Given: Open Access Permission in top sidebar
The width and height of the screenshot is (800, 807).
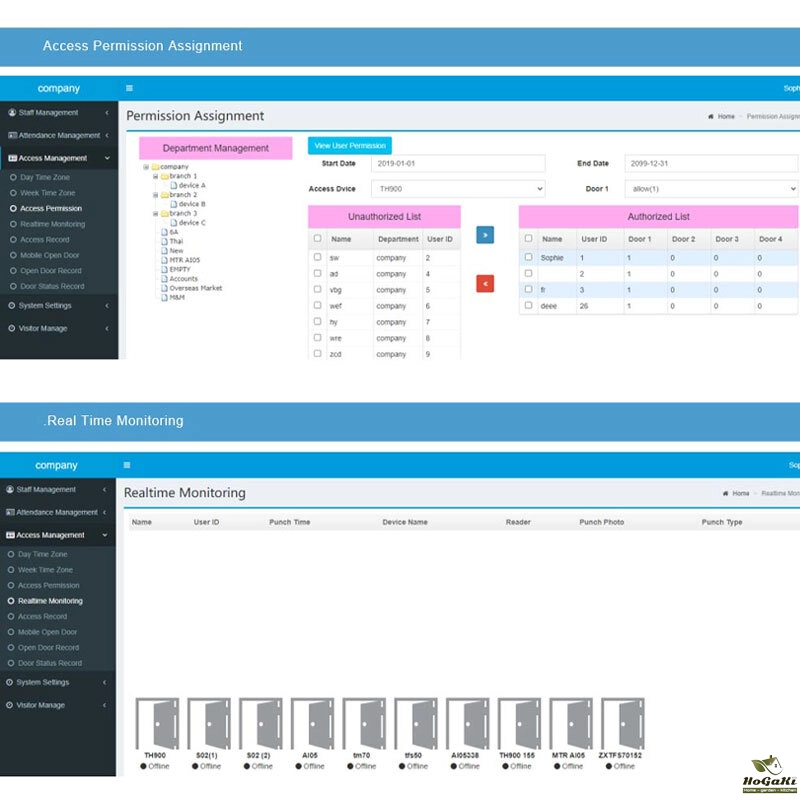Looking at the screenshot, I should [51, 209].
